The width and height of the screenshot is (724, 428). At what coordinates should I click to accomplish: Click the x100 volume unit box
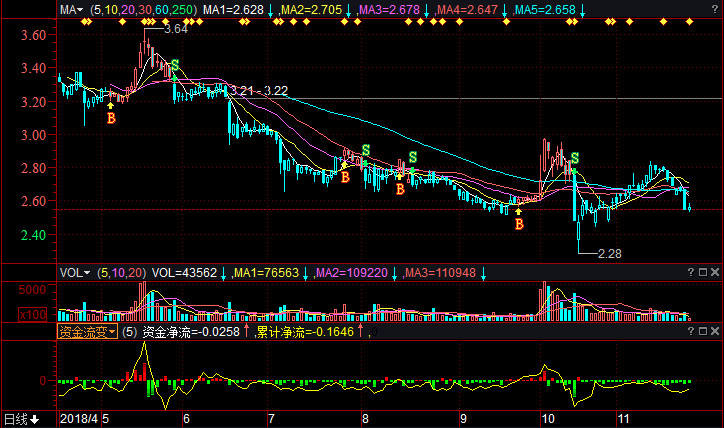point(33,315)
